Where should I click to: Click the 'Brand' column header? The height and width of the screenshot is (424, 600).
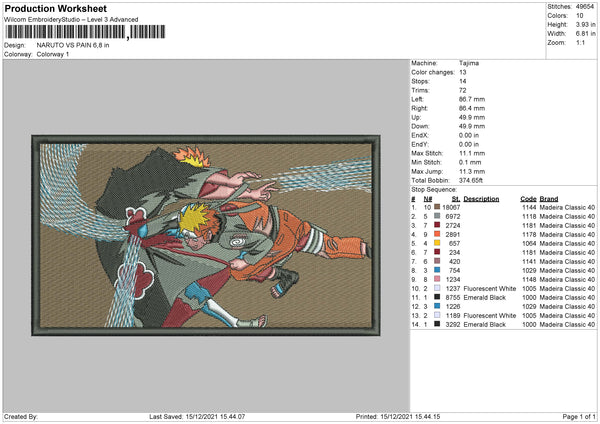[x=549, y=199]
